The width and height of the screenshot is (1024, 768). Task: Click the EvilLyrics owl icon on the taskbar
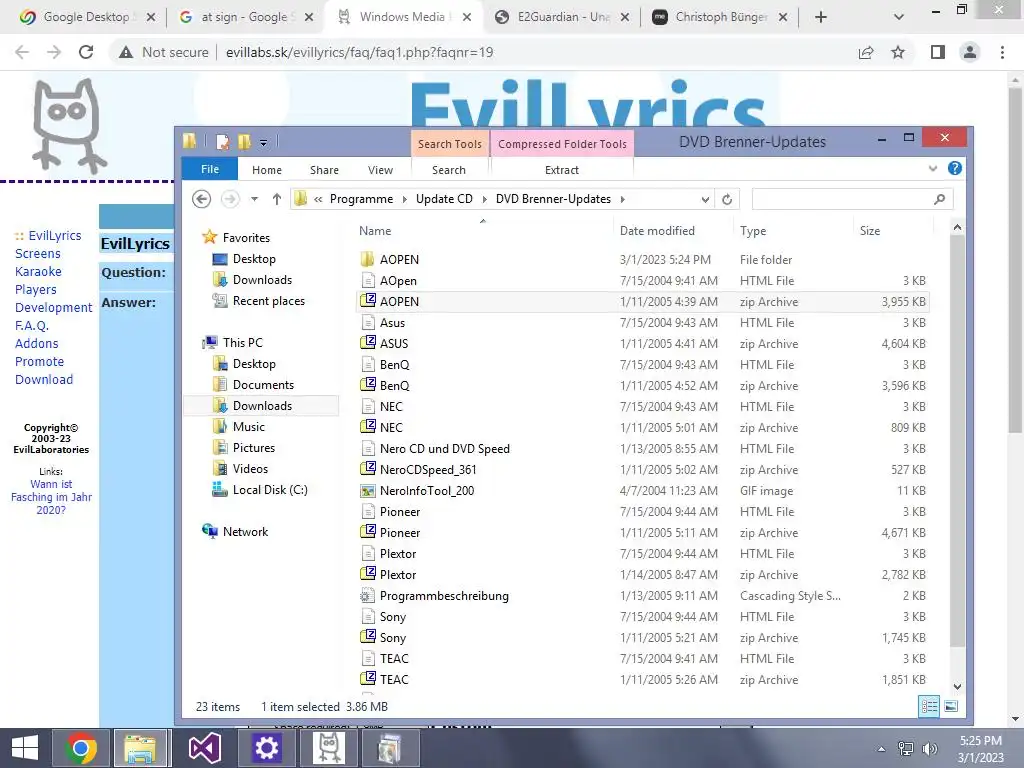point(328,748)
